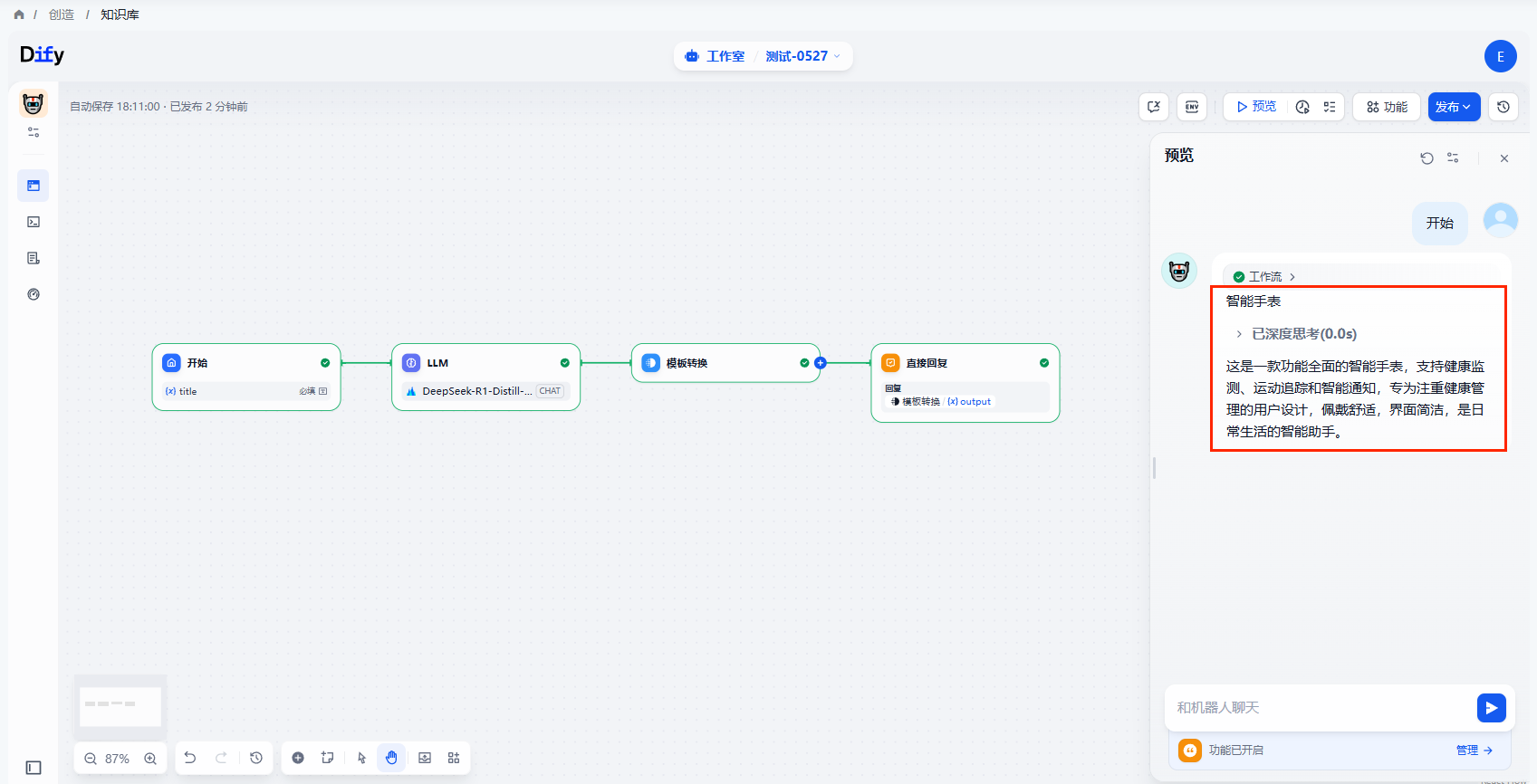Click the home icon in the breadcrumb

click(19, 14)
